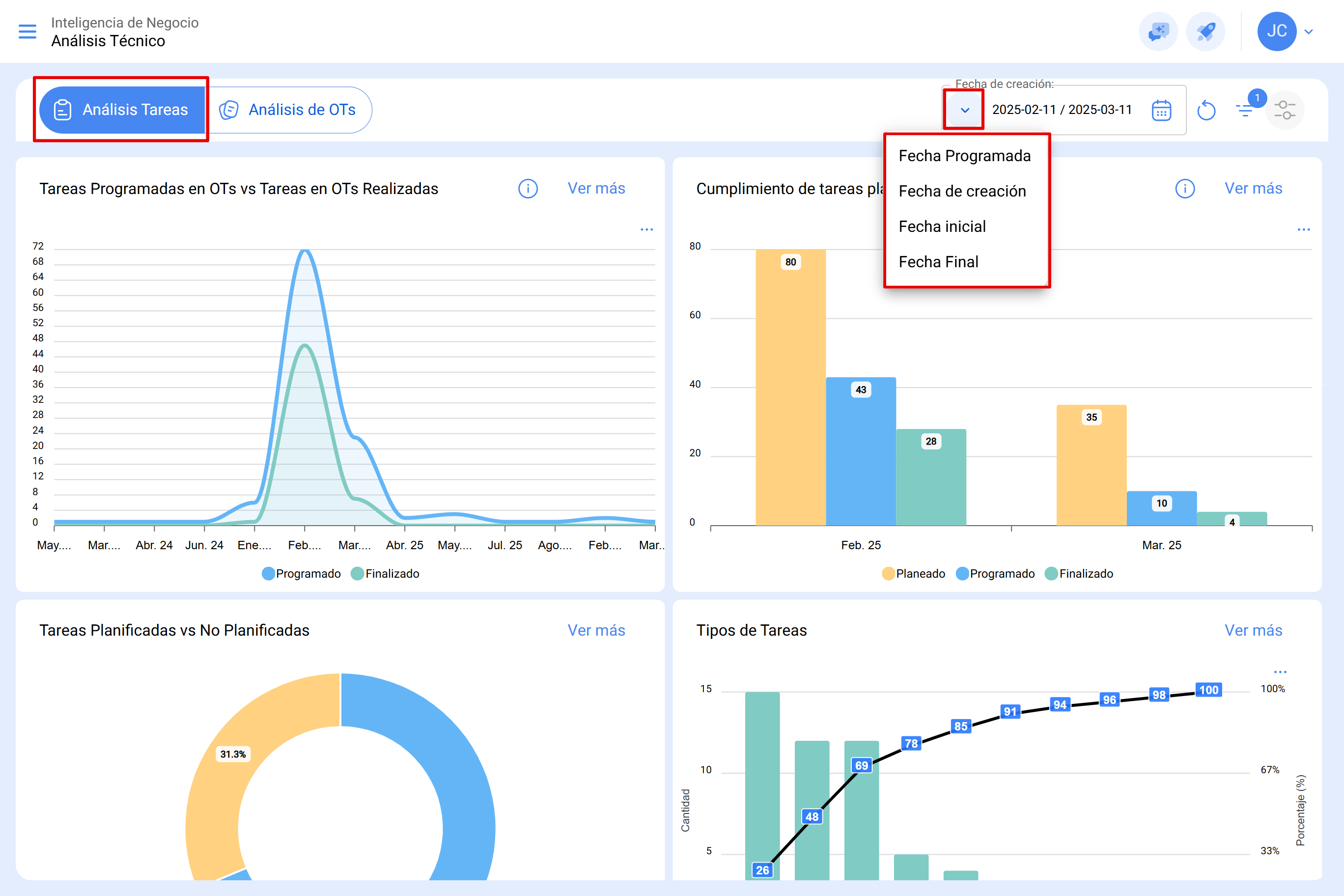Show info for Tareas Programadas en OTs chart
Viewport: 1344px width, 896px height.
(x=528, y=189)
